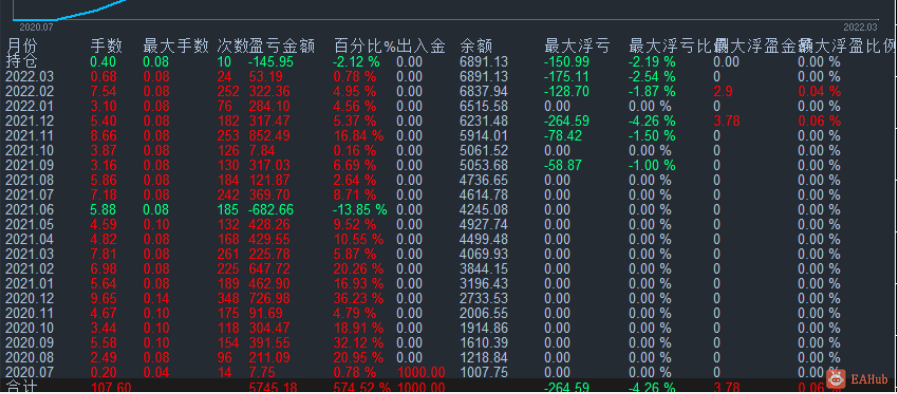Click the total profit 5745.18
Viewport: 897px width, 394px height.
click(272, 388)
